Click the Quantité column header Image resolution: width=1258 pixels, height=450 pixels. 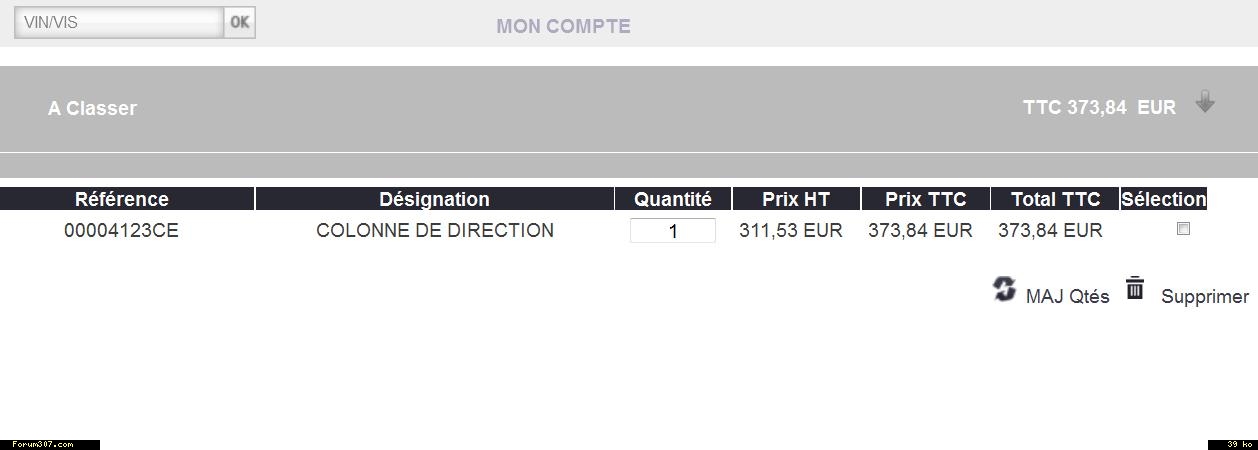pos(672,199)
